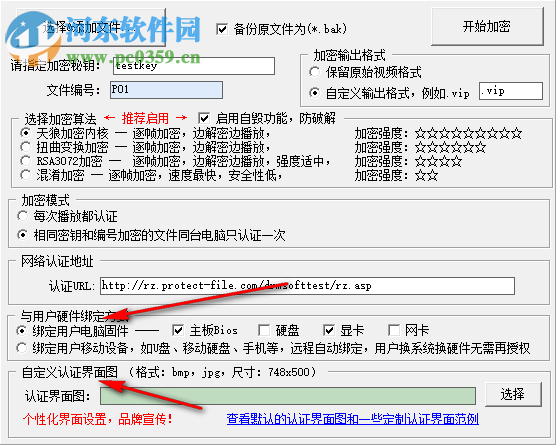Toggle 硬盘 checkbox
This screenshot has height=445, width=556.
click(264, 330)
